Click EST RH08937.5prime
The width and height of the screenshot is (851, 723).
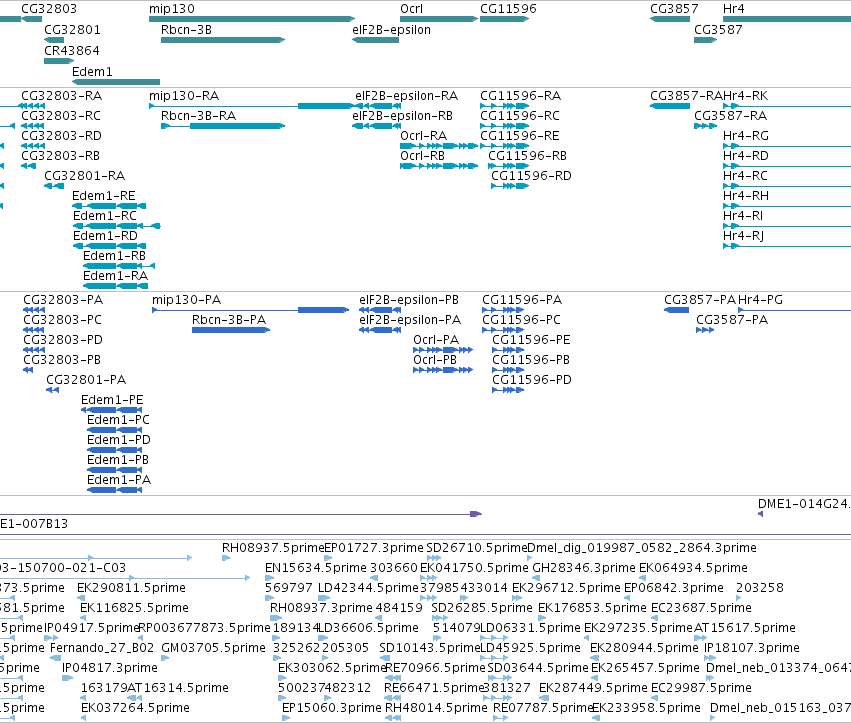(272, 548)
